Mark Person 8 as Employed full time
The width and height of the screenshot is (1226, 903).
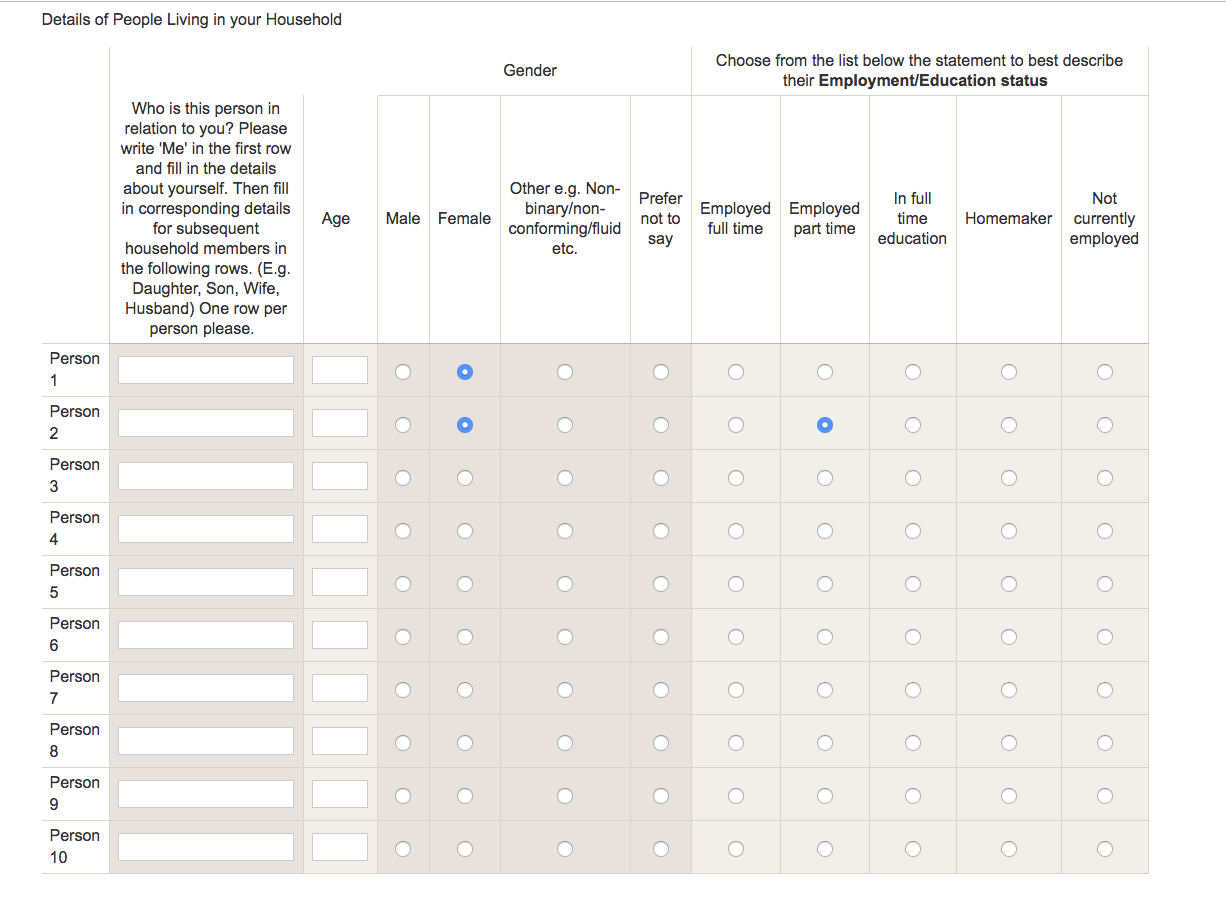[x=735, y=743]
